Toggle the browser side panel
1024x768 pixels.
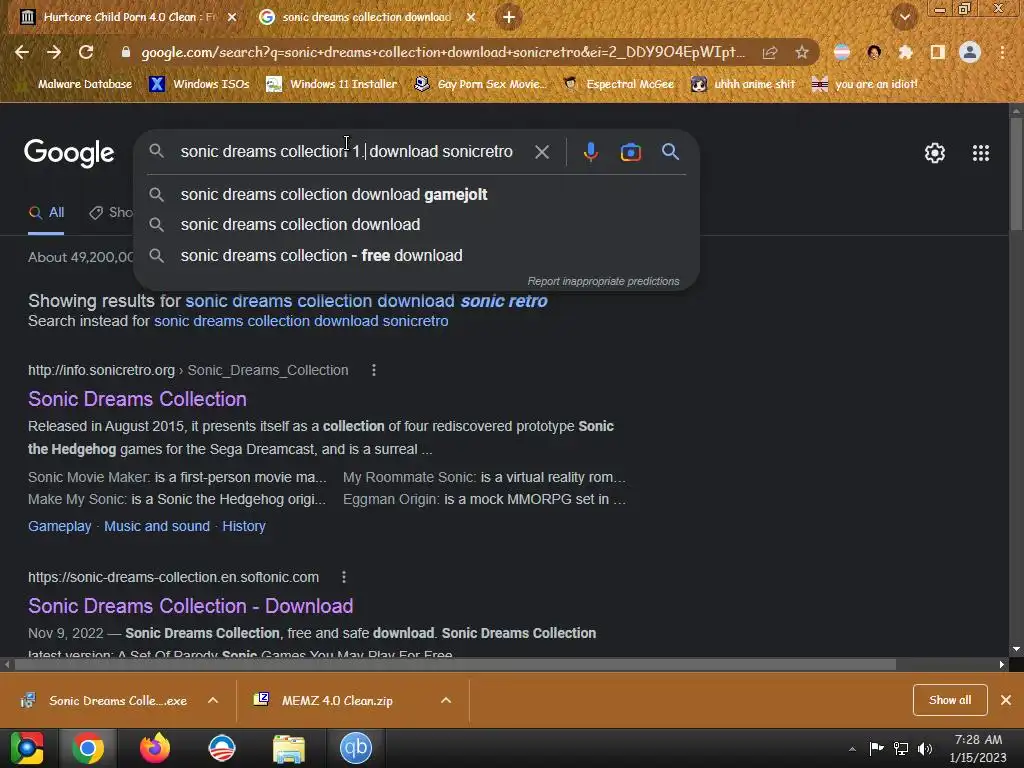(937, 52)
